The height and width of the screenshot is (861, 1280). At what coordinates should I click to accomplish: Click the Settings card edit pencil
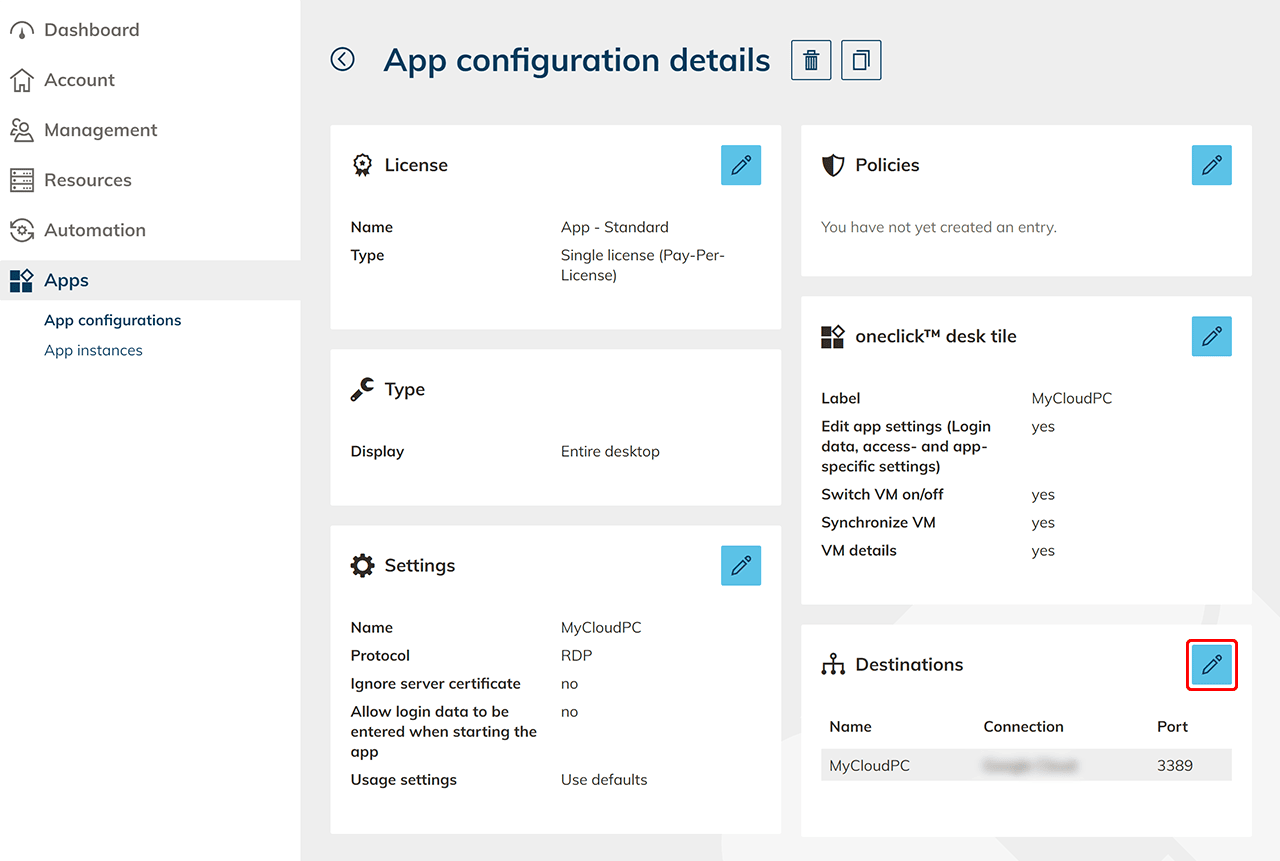coord(741,565)
